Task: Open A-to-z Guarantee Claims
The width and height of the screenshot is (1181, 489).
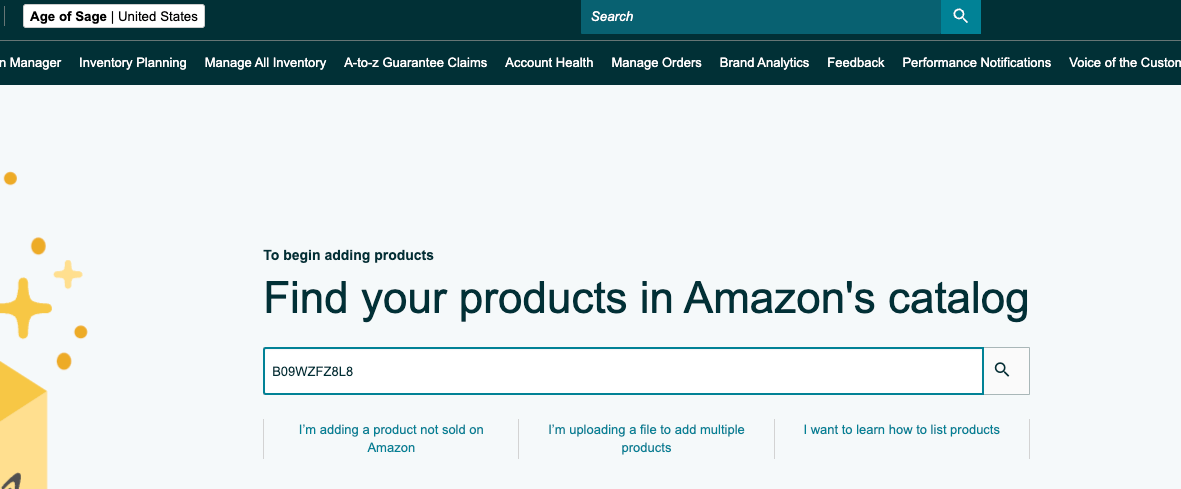Action: point(415,62)
